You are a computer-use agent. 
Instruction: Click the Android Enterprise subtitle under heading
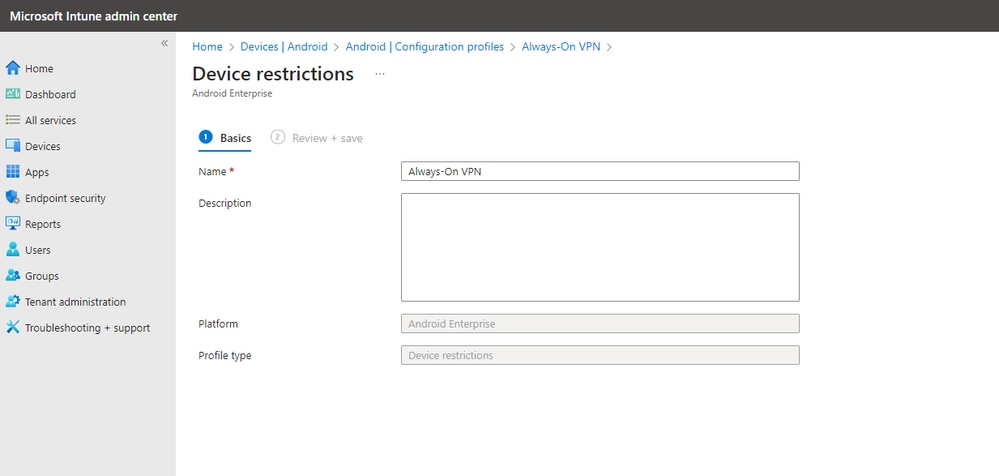point(232,94)
